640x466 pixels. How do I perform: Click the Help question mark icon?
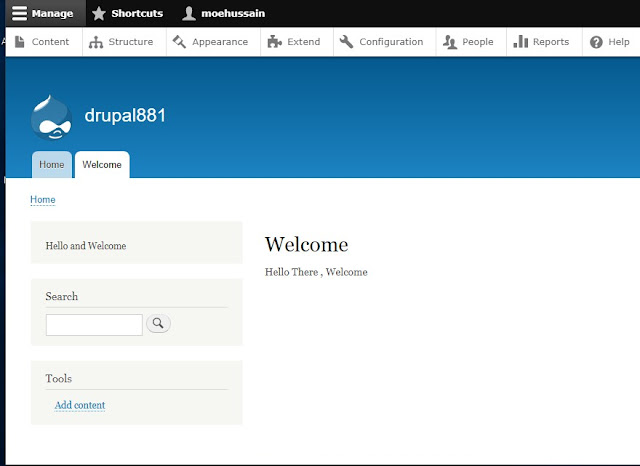(x=596, y=42)
